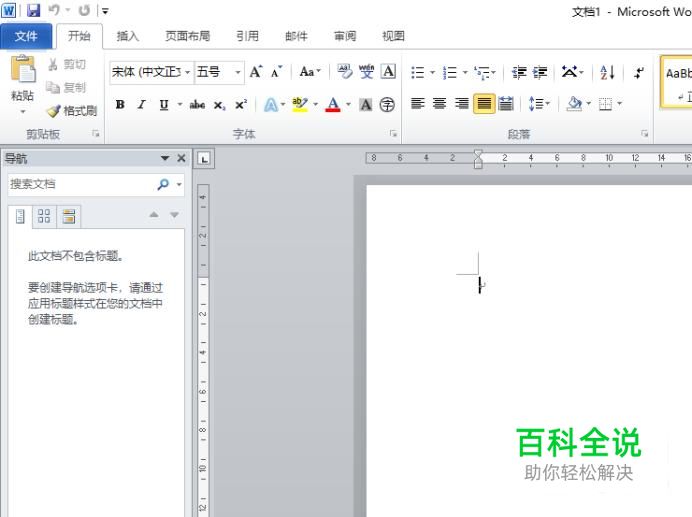Go to previous heading with the up arrow

(x=154, y=215)
